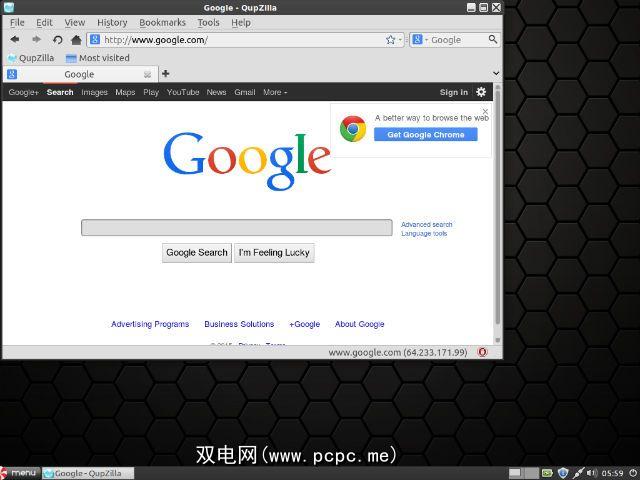This screenshot has width=640, height=480.
Task: Open Gmail in the Google bar
Action: coord(244,92)
